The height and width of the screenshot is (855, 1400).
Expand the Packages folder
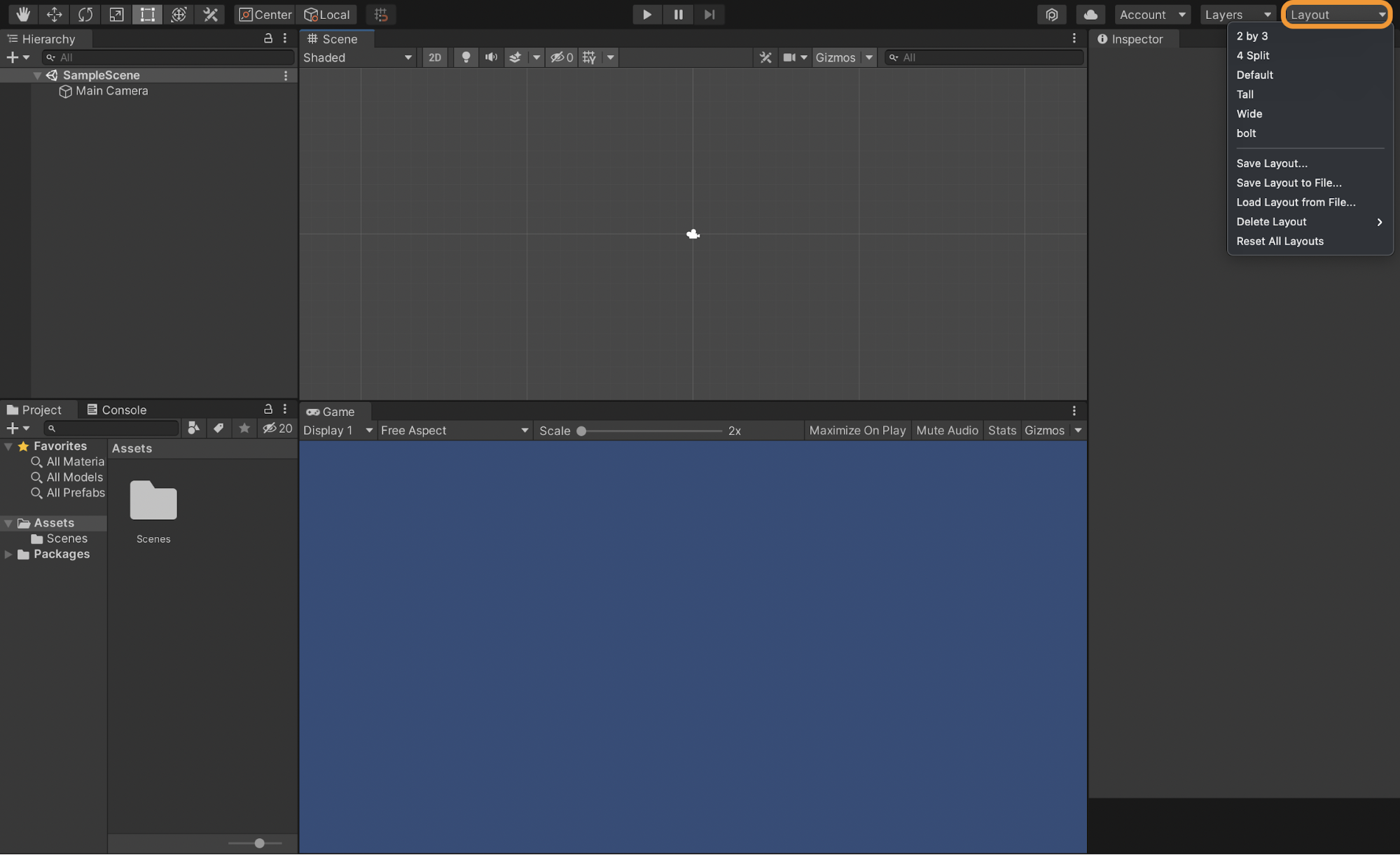pyautogui.click(x=8, y=554)
